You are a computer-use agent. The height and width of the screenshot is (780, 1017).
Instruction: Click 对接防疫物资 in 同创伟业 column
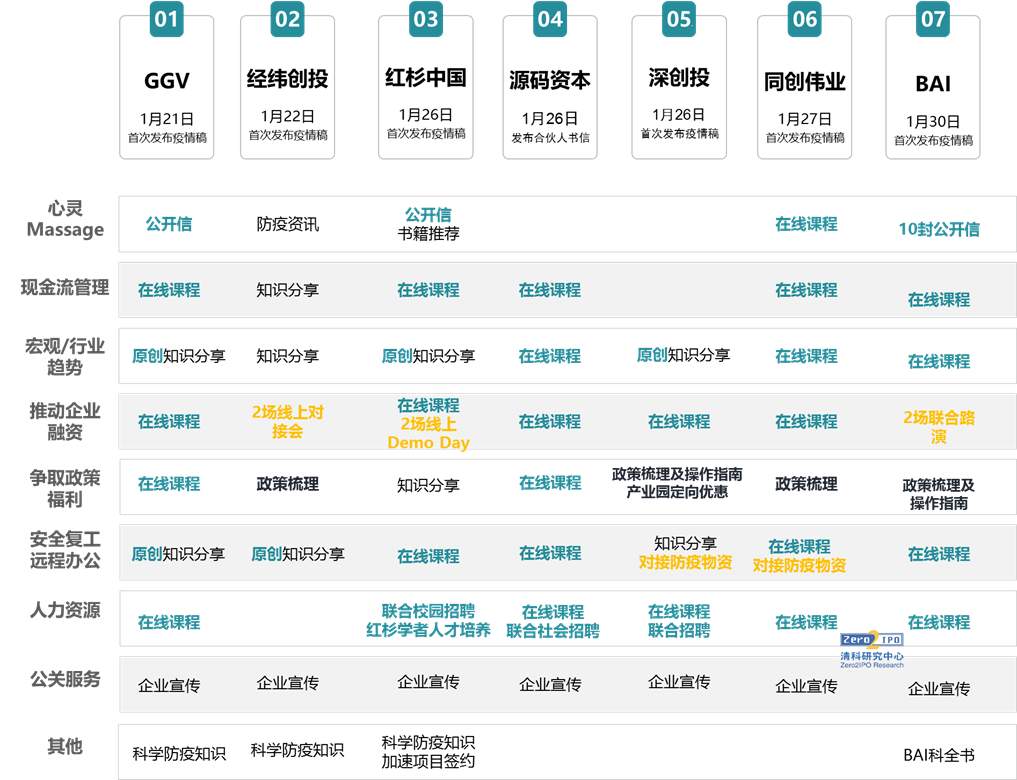799,565
